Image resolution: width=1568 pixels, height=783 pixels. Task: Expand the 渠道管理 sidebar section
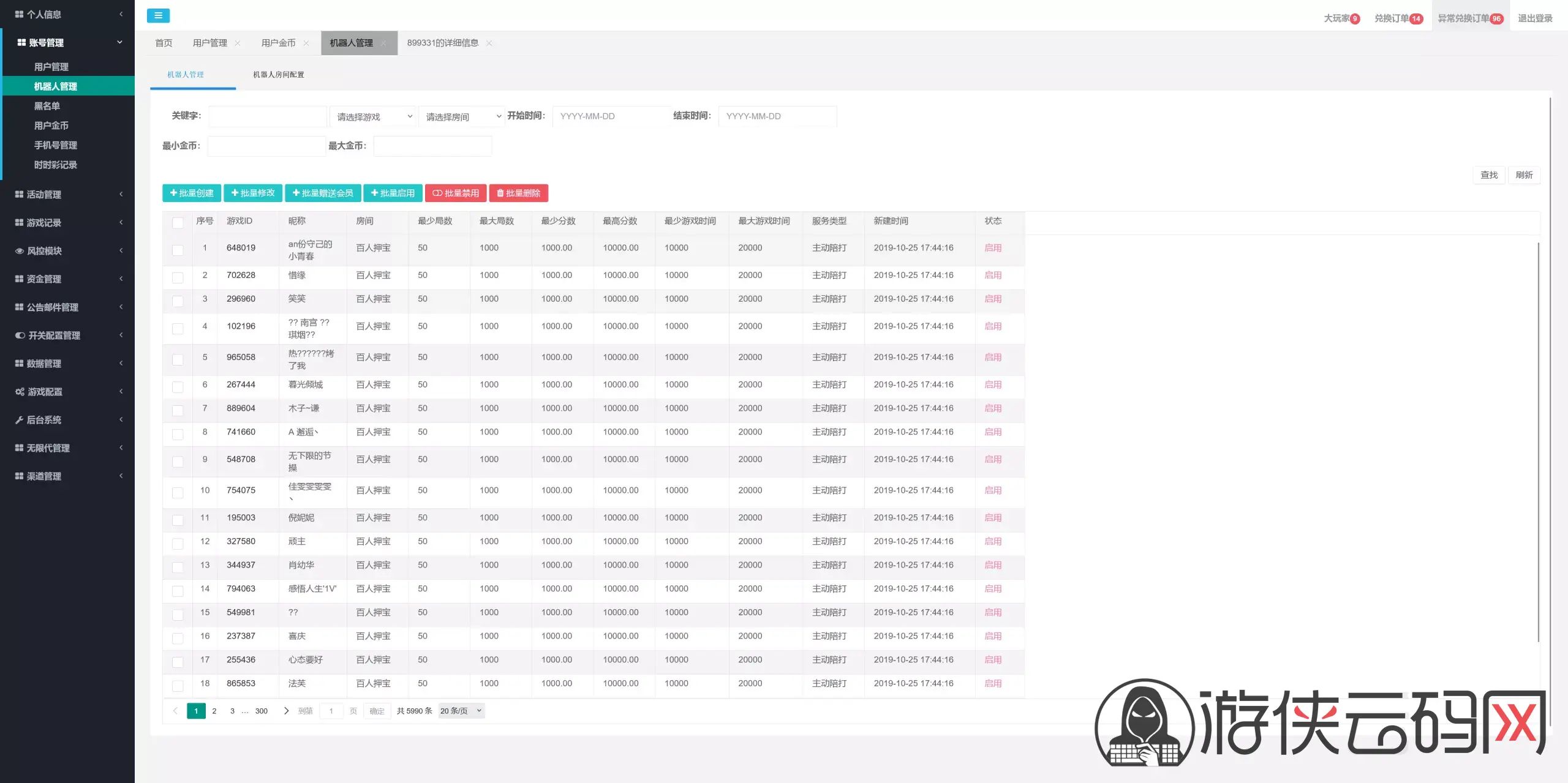(67, 476)
